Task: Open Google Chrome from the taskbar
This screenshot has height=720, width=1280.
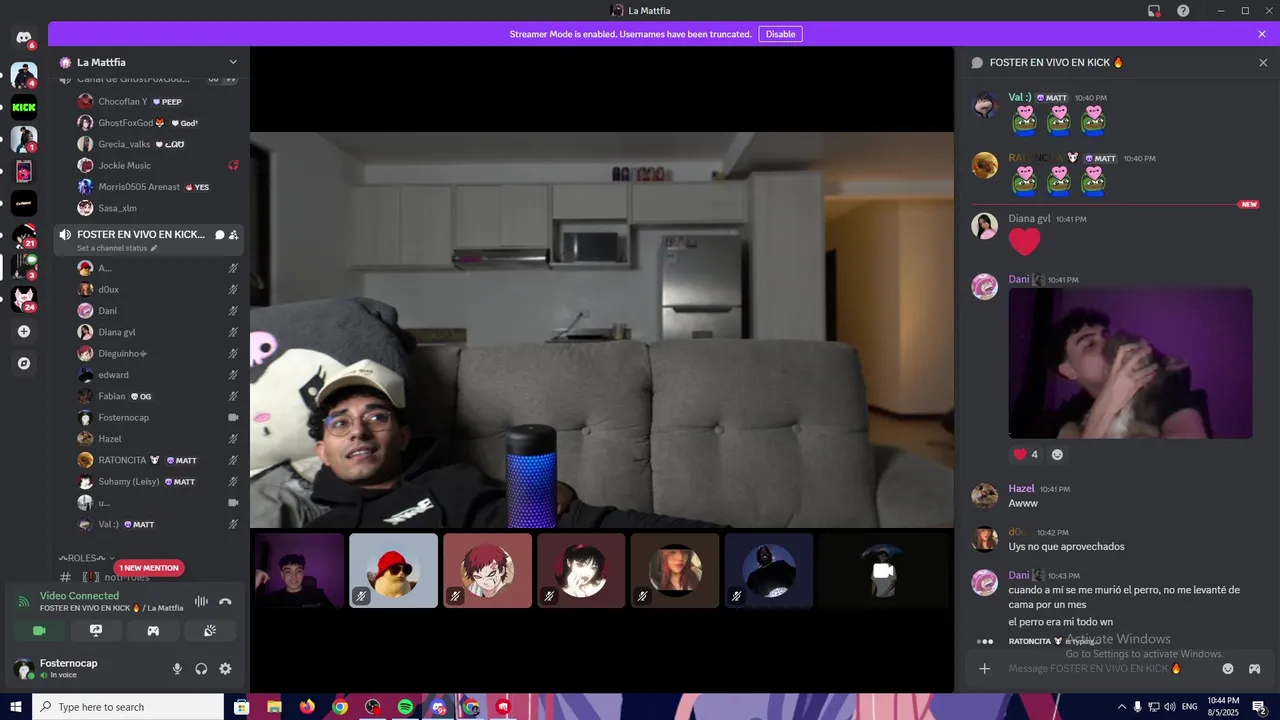Action: [x=340, y=707]
